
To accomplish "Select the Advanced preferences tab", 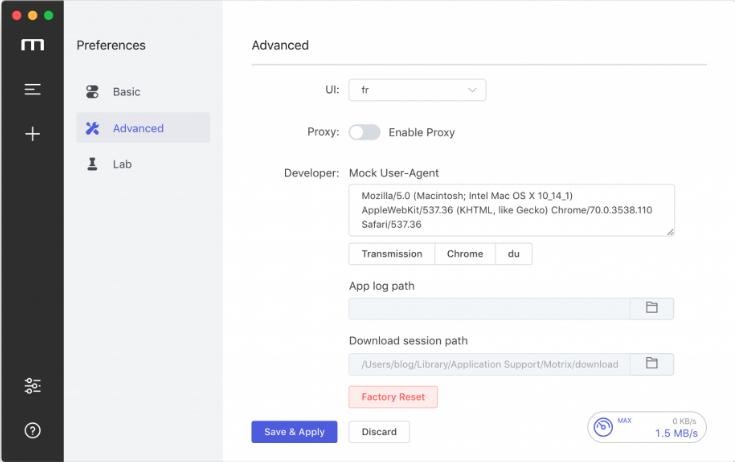I will click(138, 128).
